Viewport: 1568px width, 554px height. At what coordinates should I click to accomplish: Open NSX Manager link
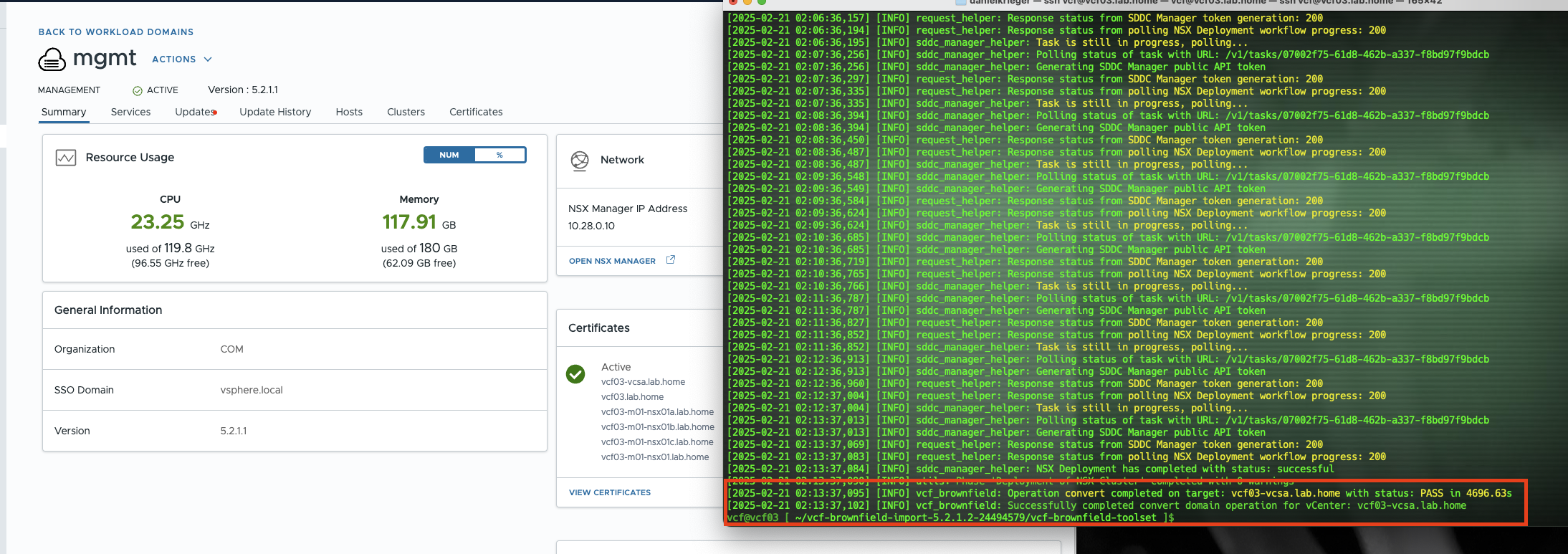[x=612, y=261]
